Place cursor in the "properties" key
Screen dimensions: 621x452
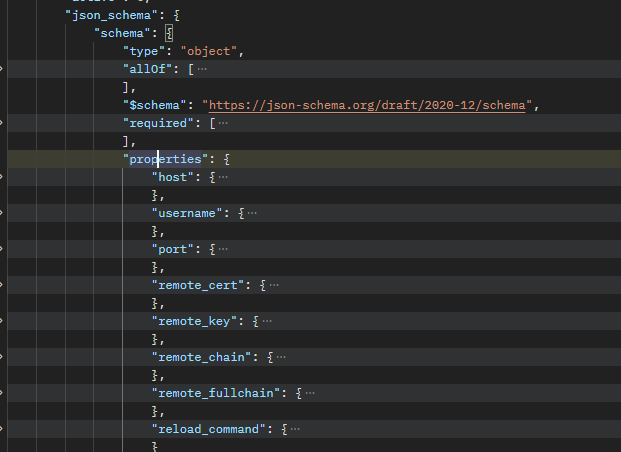click(165, 159)
